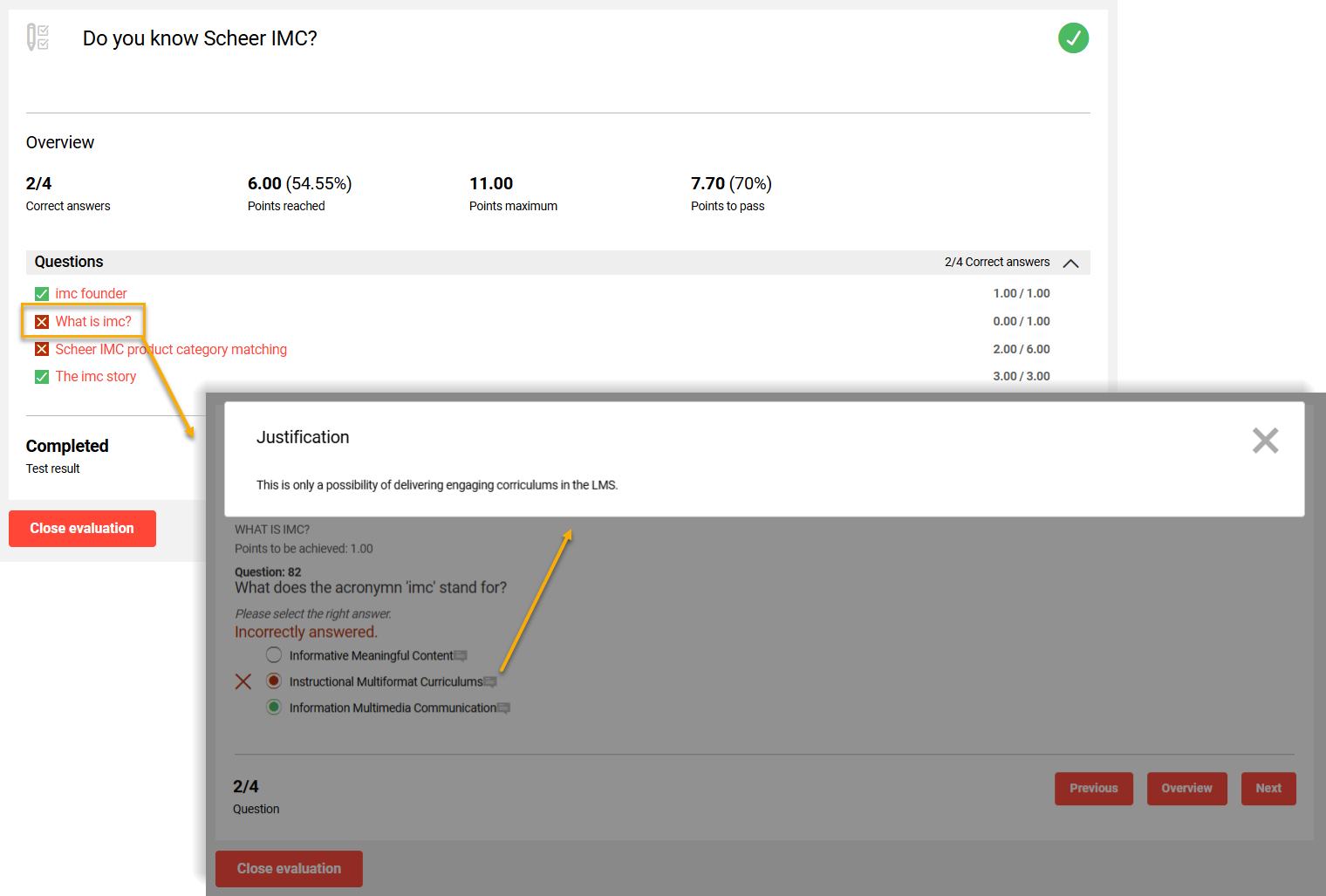Select Information Multimedia Communication radio option
The height and width of the screenshot is (896, 1326).
tap(274, 708)
